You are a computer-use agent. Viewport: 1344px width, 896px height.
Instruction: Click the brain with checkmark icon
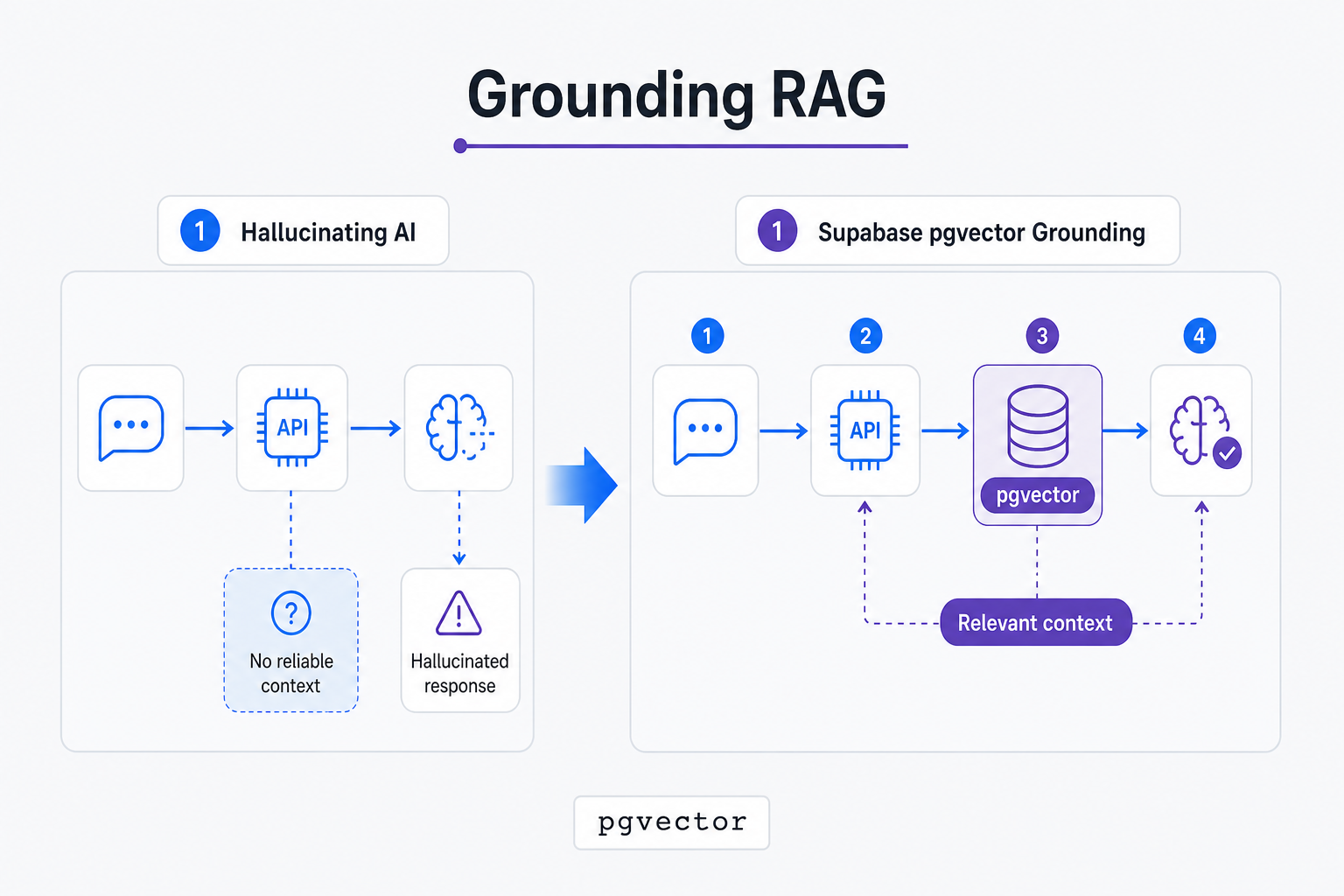[1205, 431]
